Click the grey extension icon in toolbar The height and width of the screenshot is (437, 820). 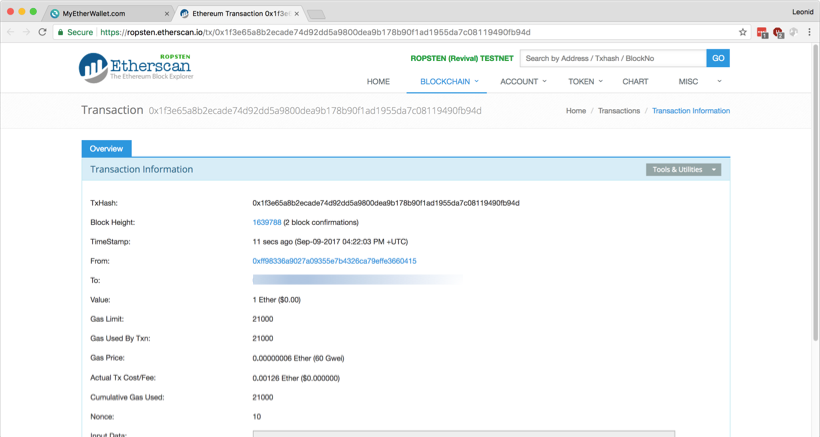tap(794, 32)
